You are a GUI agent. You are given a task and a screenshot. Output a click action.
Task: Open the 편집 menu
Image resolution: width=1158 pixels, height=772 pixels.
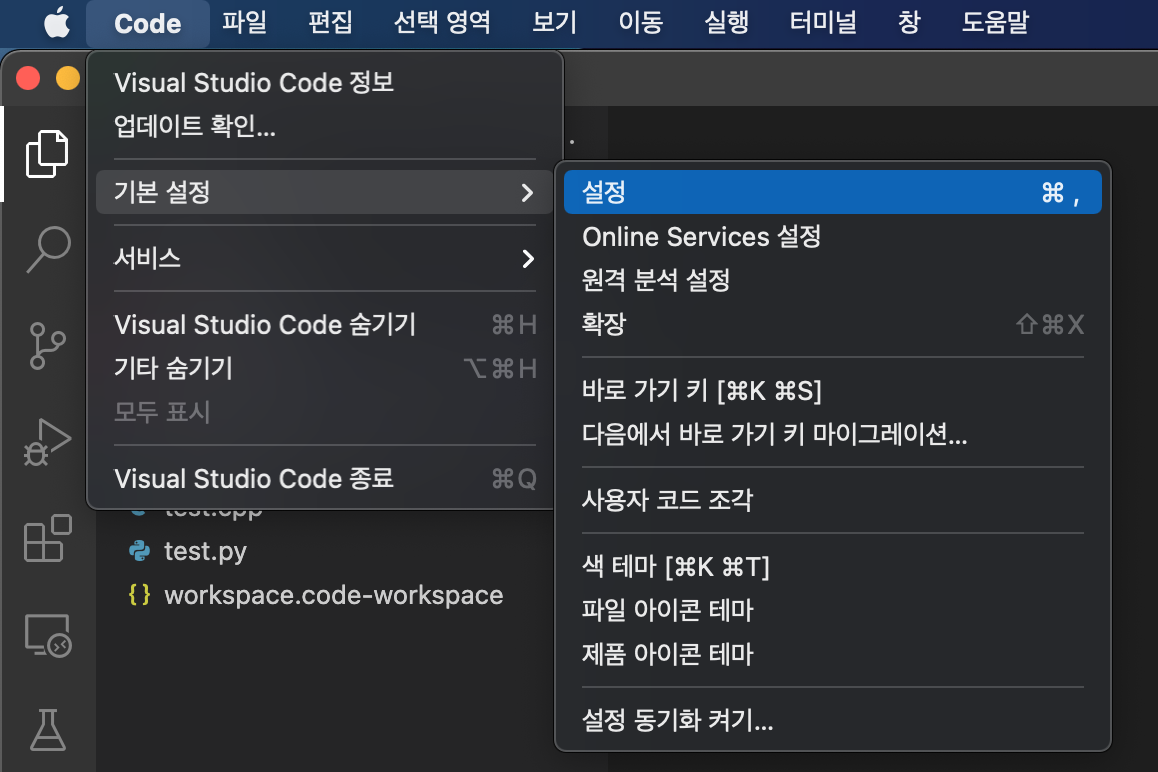click(x=330, y=22)
